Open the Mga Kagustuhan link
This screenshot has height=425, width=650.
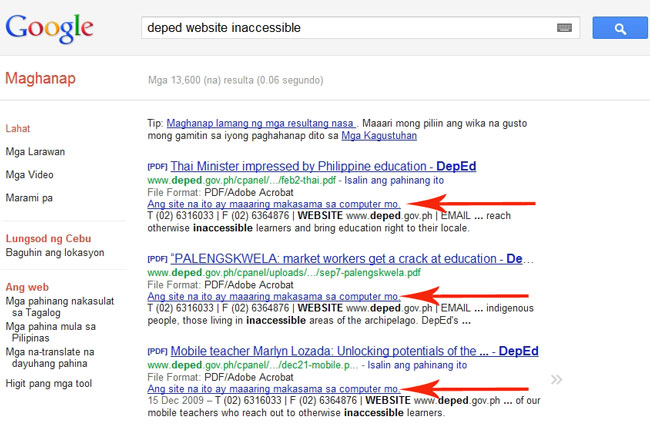click(x=379, y=136)
